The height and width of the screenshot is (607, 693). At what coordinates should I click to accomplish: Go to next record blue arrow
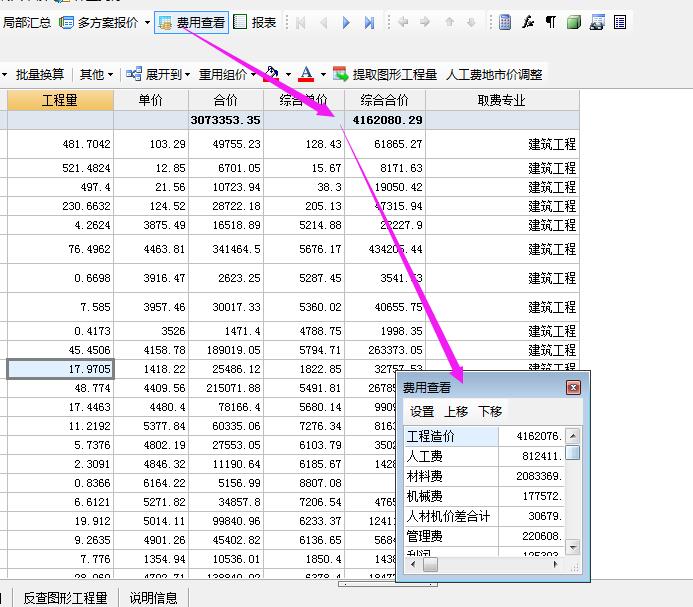[346, 23]
